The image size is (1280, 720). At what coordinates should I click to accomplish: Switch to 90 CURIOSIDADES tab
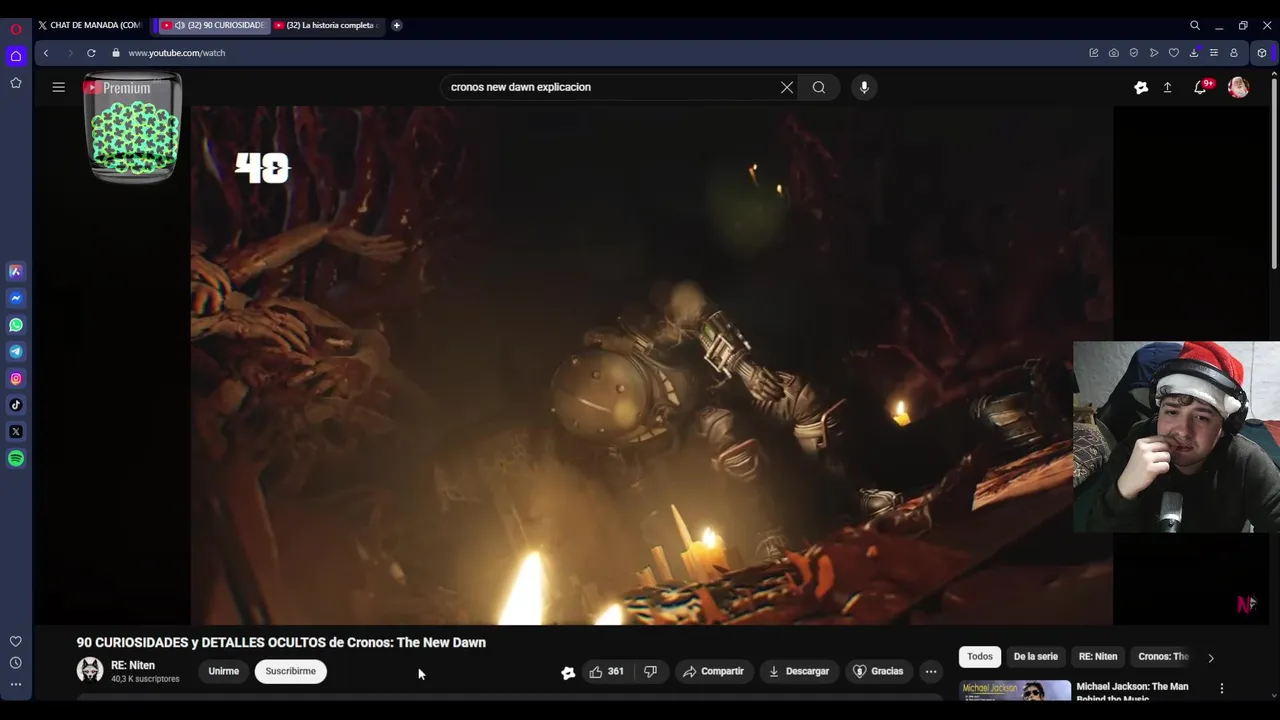tap(214, 25)
